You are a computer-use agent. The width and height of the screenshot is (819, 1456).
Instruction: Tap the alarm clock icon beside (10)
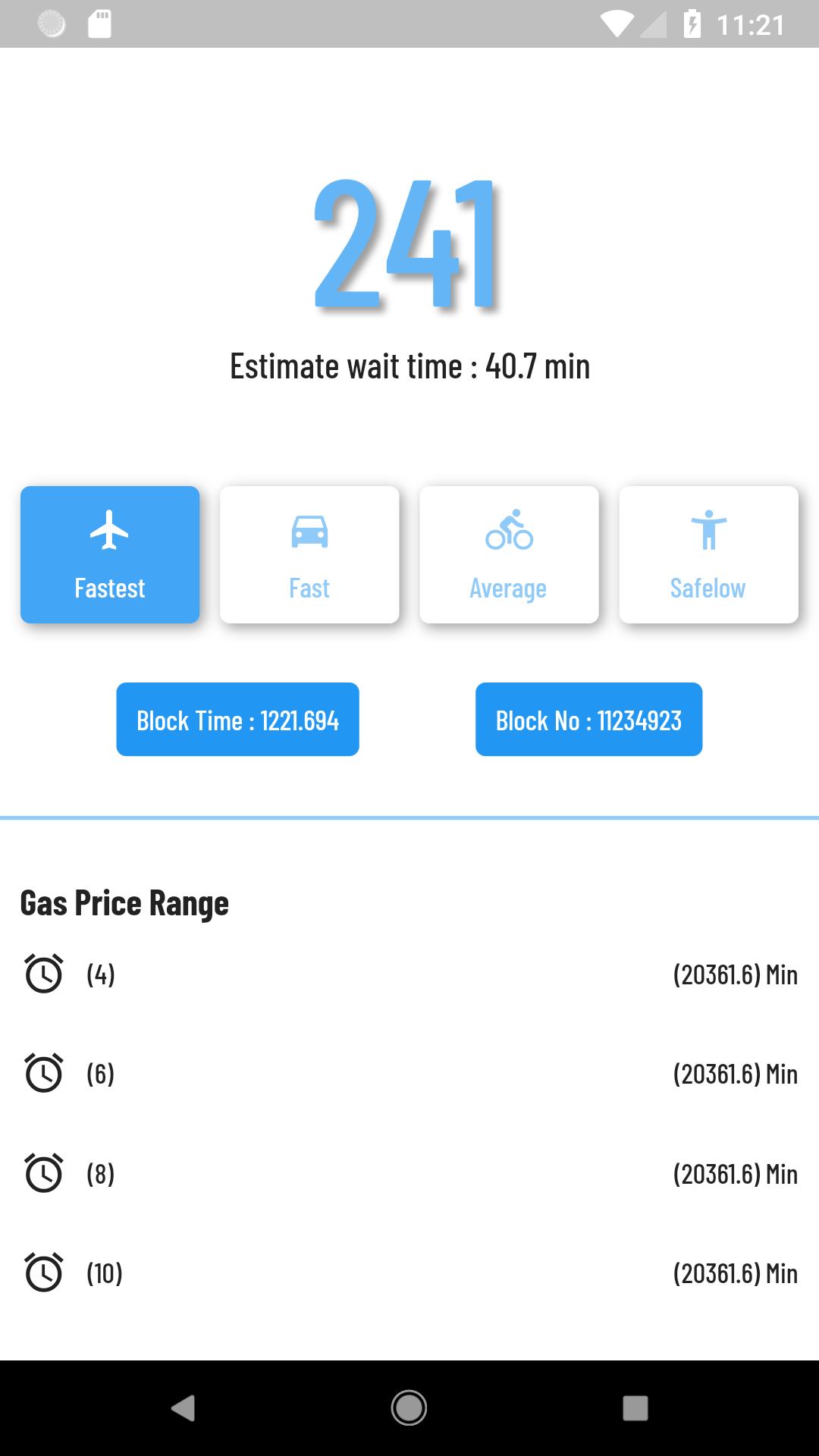tap(44, 1272)
